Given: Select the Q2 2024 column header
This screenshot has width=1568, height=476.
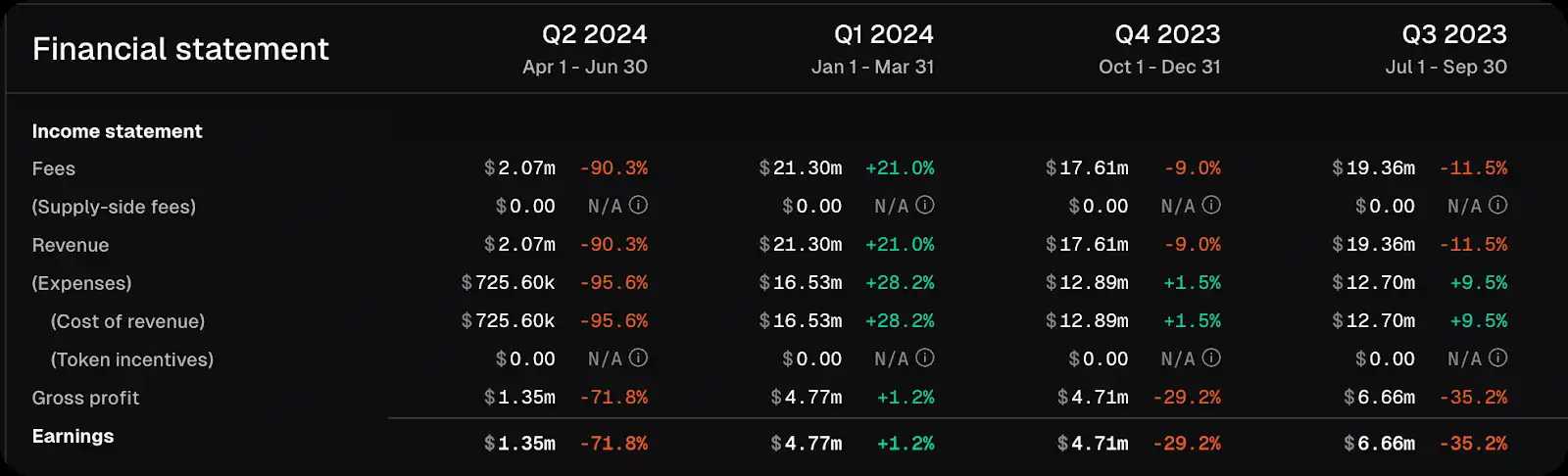Looking at the screenshot, I should (594, 35).
